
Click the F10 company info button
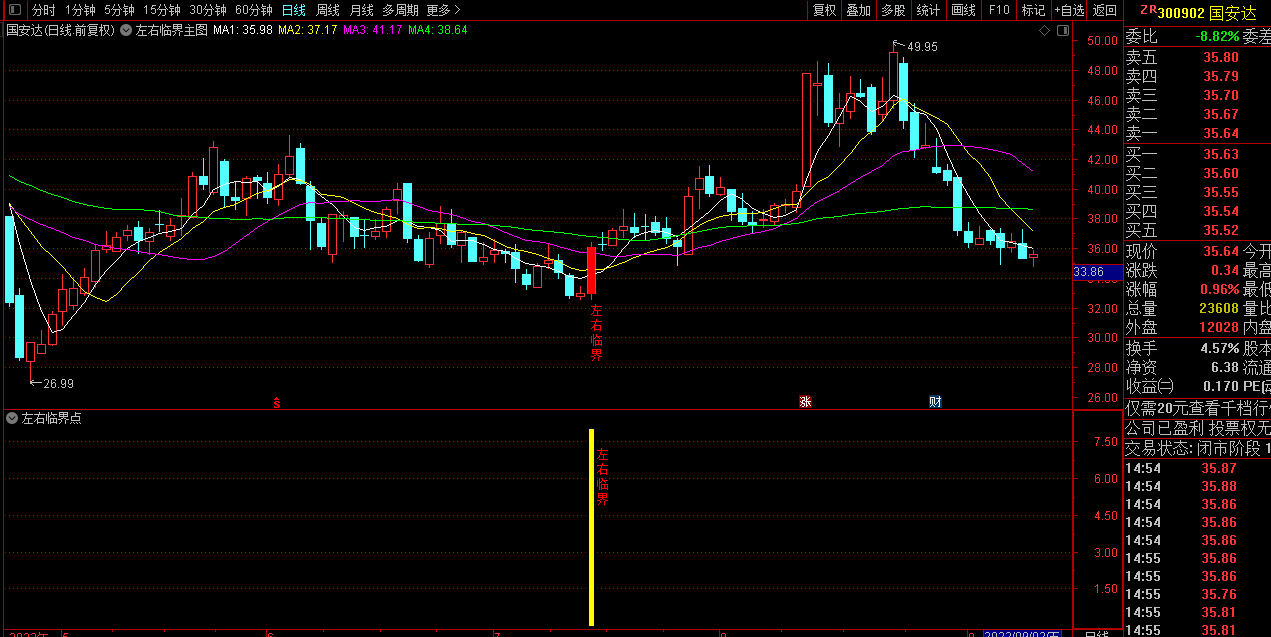(x=998, y=10)
